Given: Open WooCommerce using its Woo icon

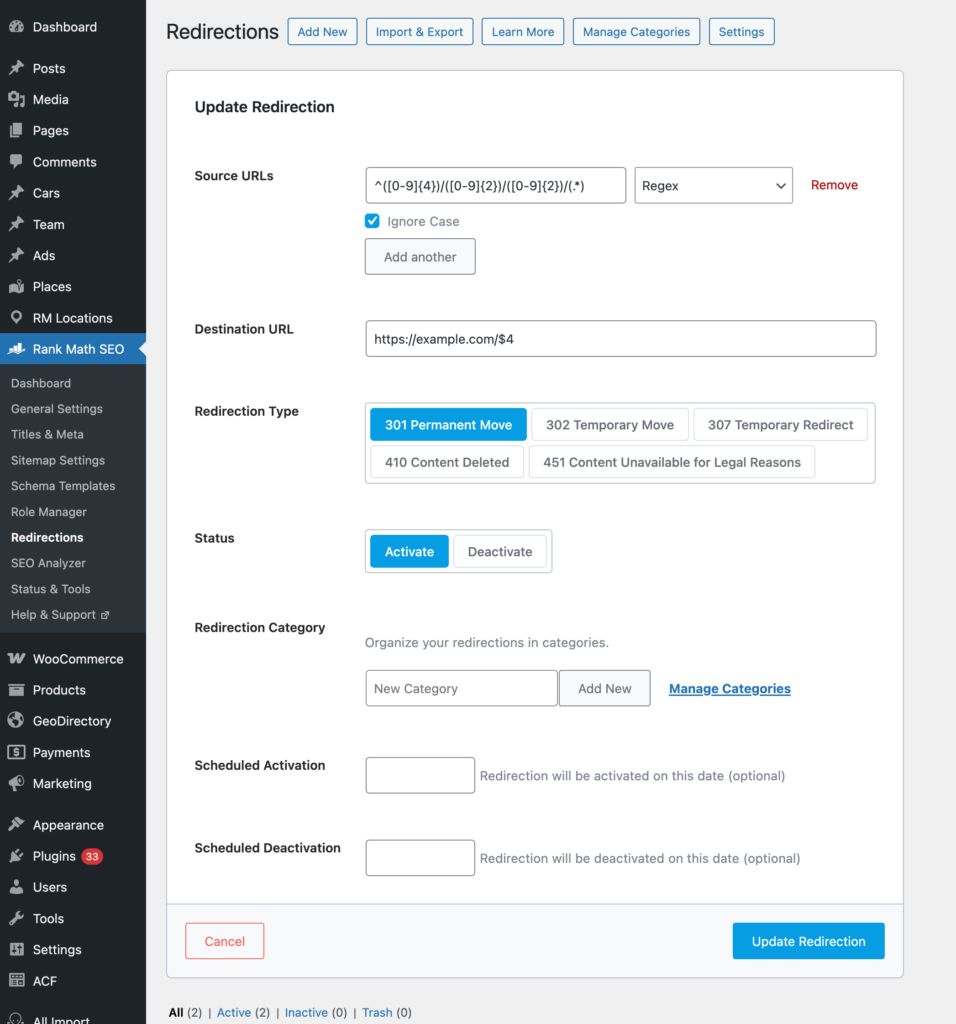Looking at the screenshot, I should click(x=16, y=659).
